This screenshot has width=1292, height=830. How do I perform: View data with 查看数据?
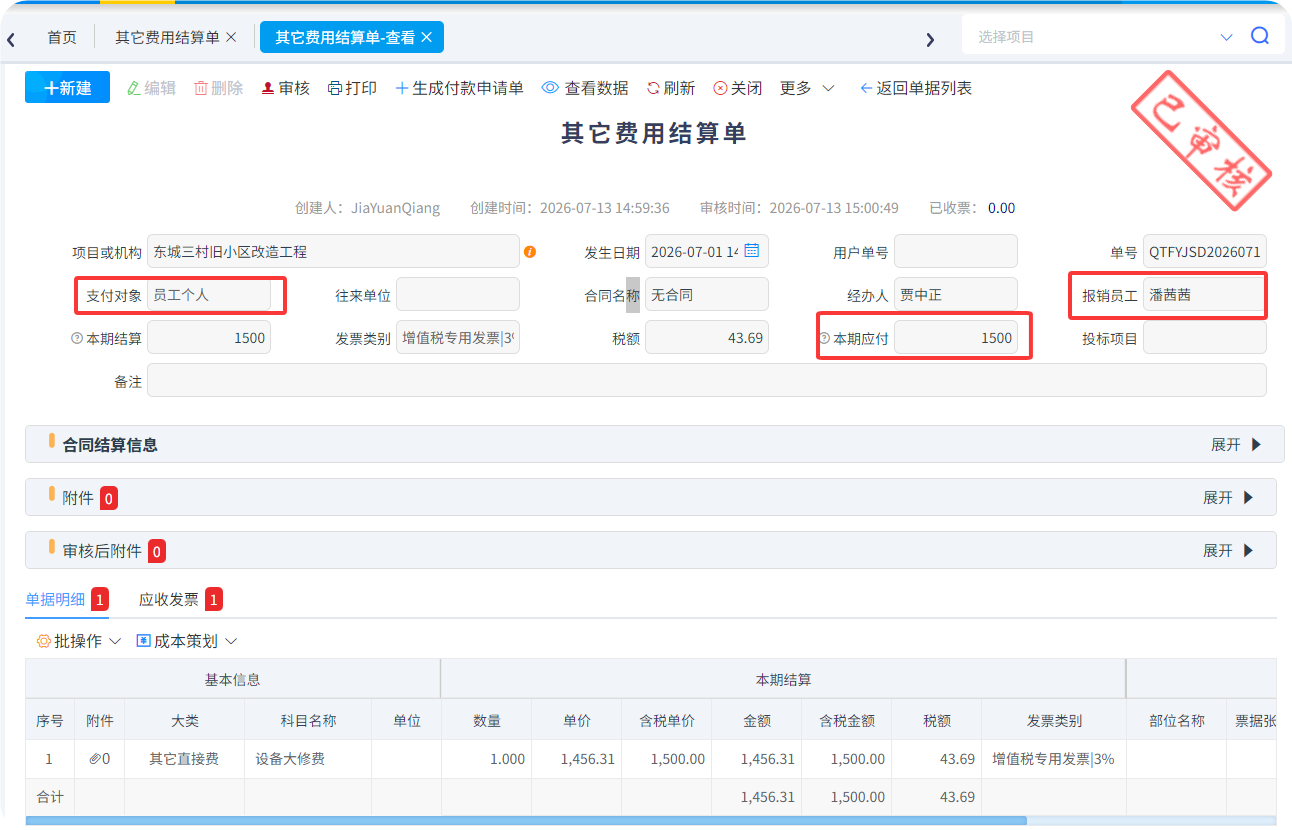585,88
